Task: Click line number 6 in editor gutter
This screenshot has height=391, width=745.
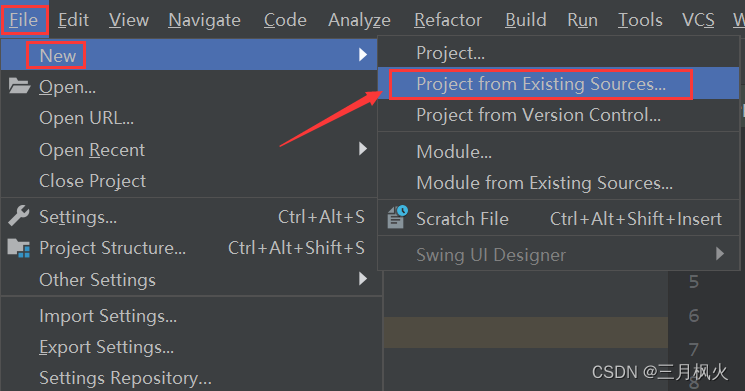Action: tap(694, 315)
